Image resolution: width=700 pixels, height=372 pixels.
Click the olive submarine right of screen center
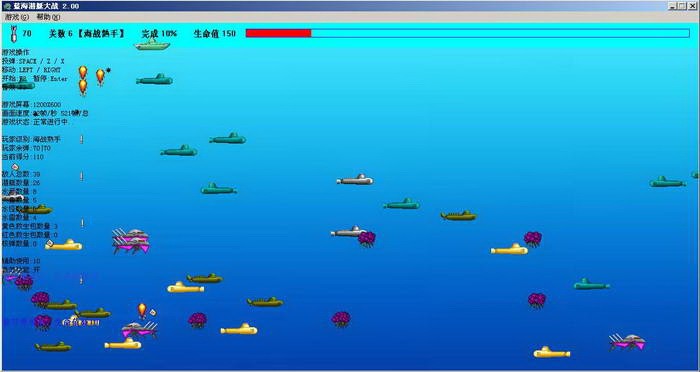[458, 216]
